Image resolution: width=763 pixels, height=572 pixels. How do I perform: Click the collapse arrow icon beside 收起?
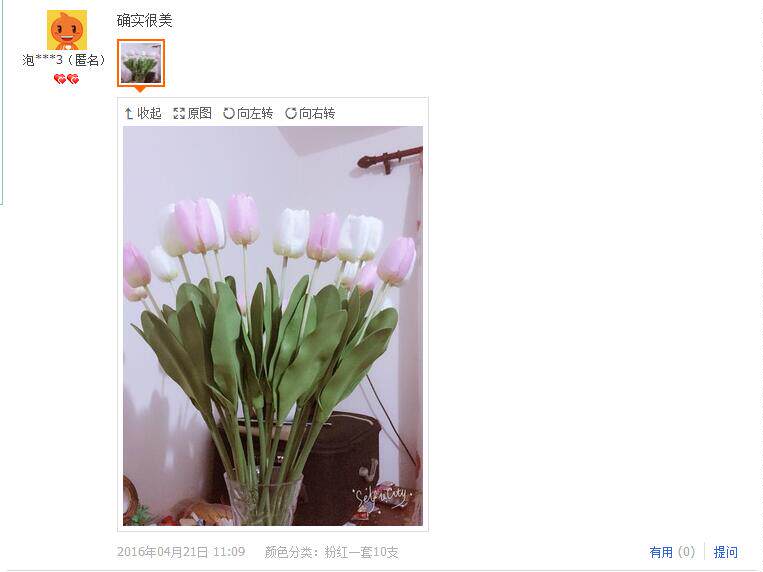click(x=129, y=113)
